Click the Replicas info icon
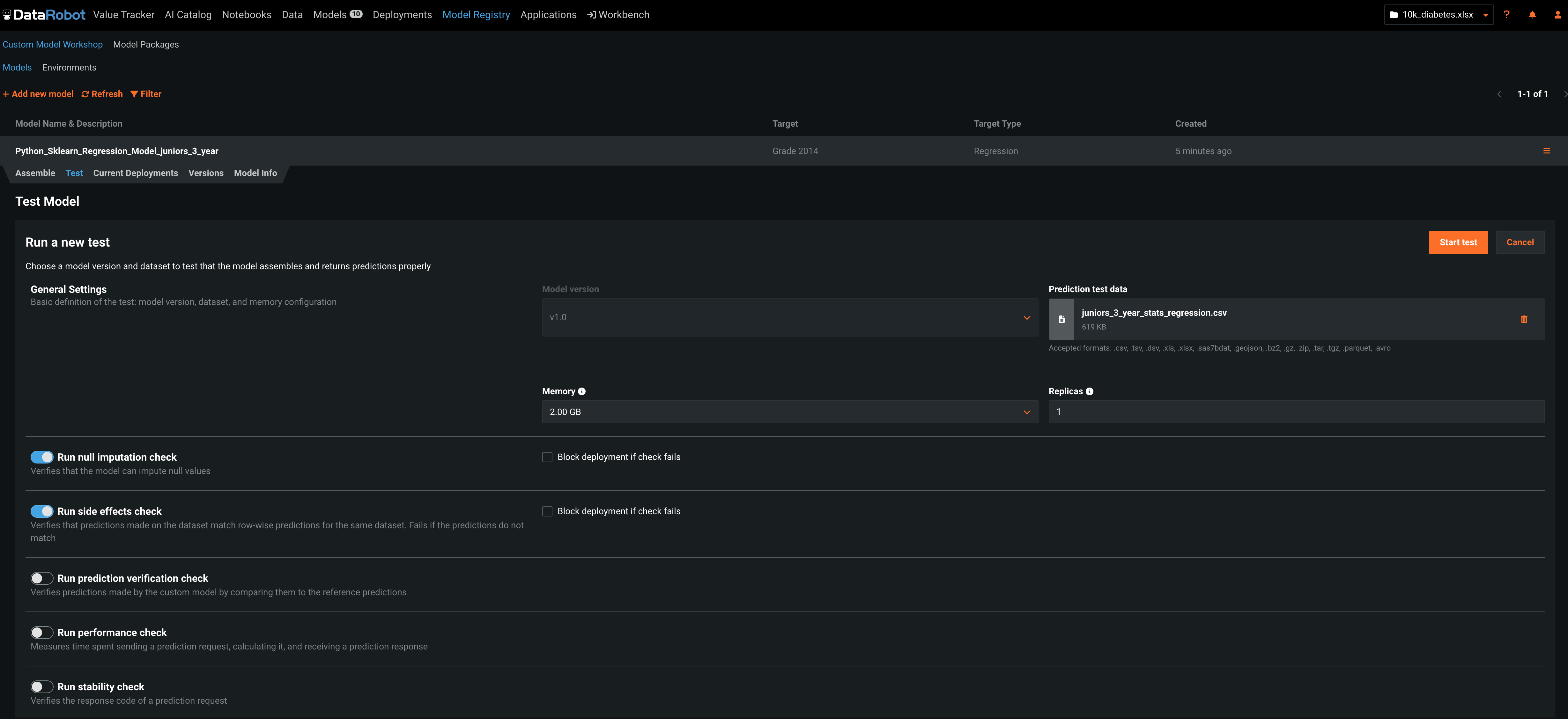This screenshot has width=1568, height=719. pyautogui.click(x=1089, y=391)
